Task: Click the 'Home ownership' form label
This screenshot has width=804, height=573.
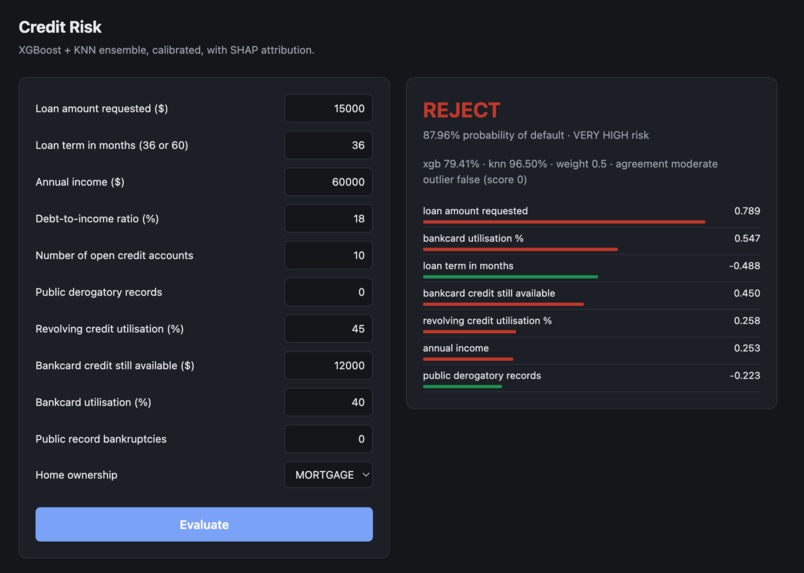Action: point(76,475)
